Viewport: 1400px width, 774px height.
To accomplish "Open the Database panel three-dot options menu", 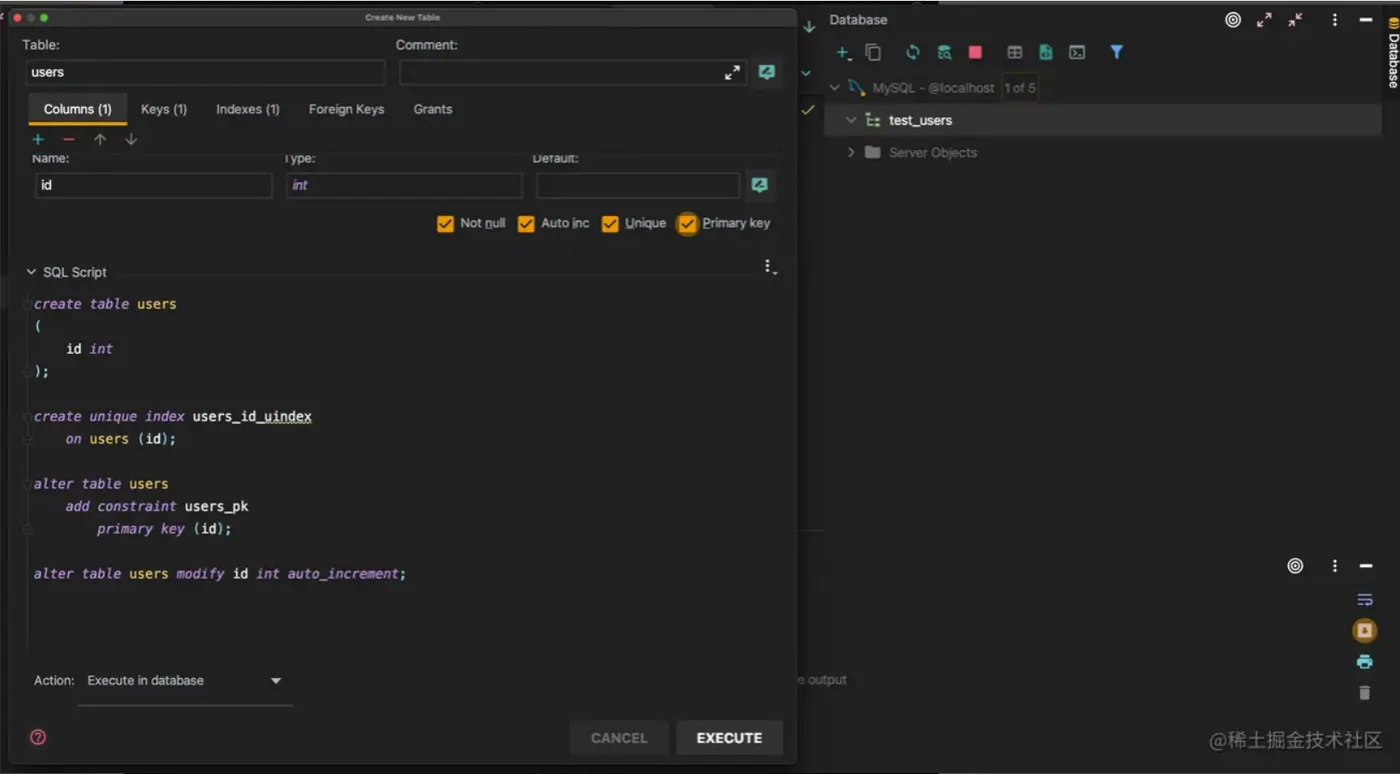I will pos(1335,20).
